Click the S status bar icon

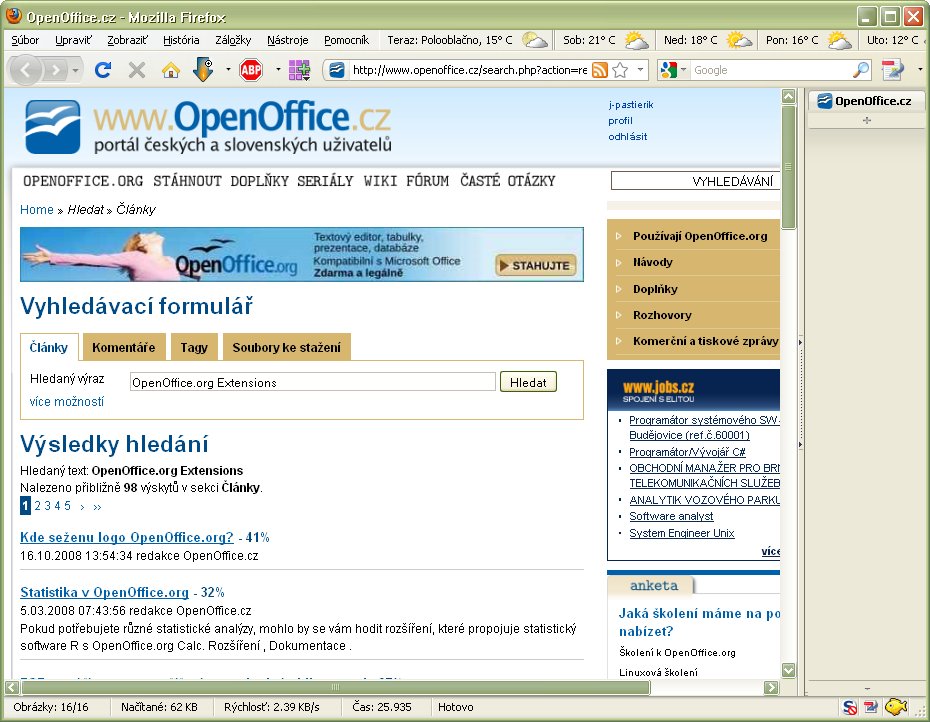click(x=849, y=707)
